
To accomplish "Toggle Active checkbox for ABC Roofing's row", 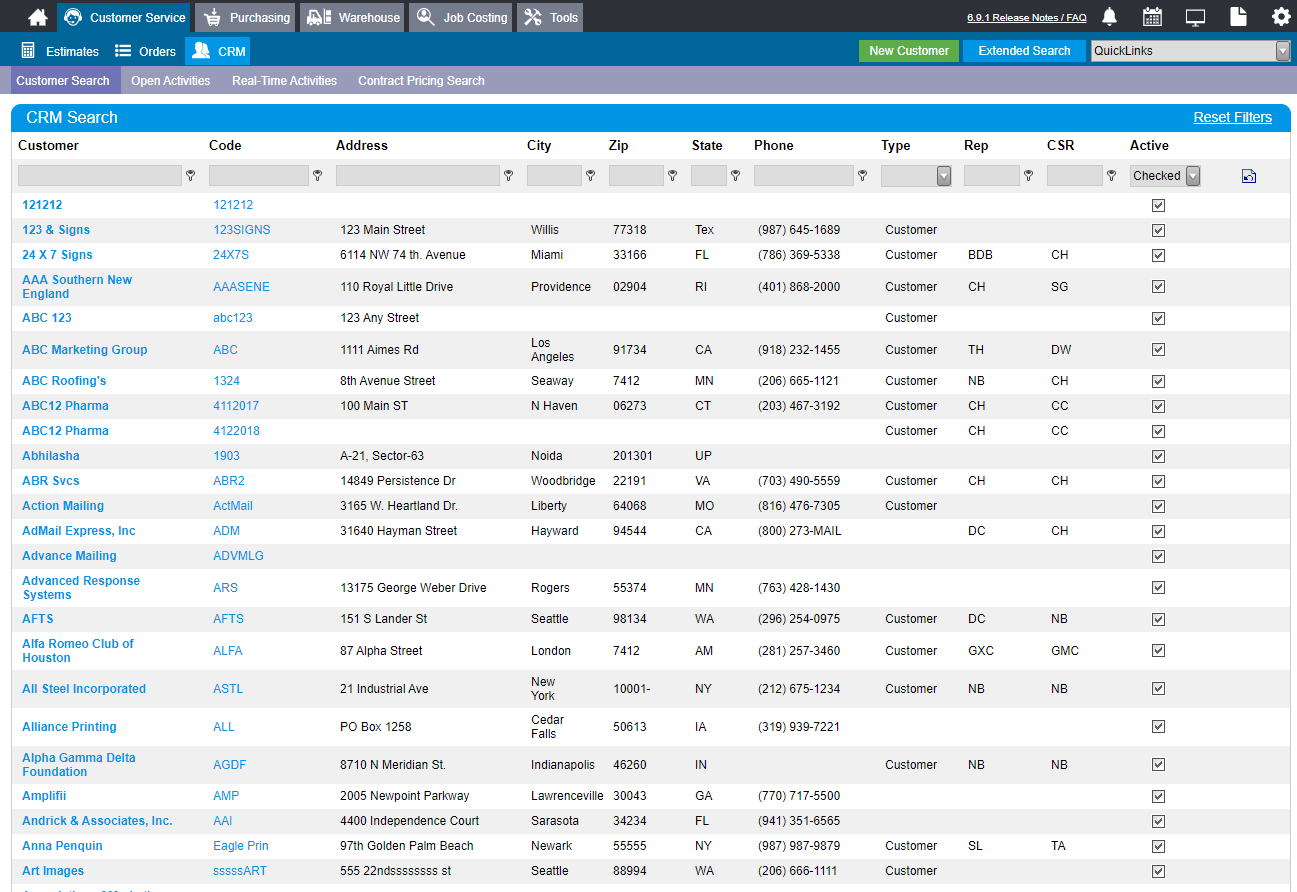I will [x=1158, y=381].
